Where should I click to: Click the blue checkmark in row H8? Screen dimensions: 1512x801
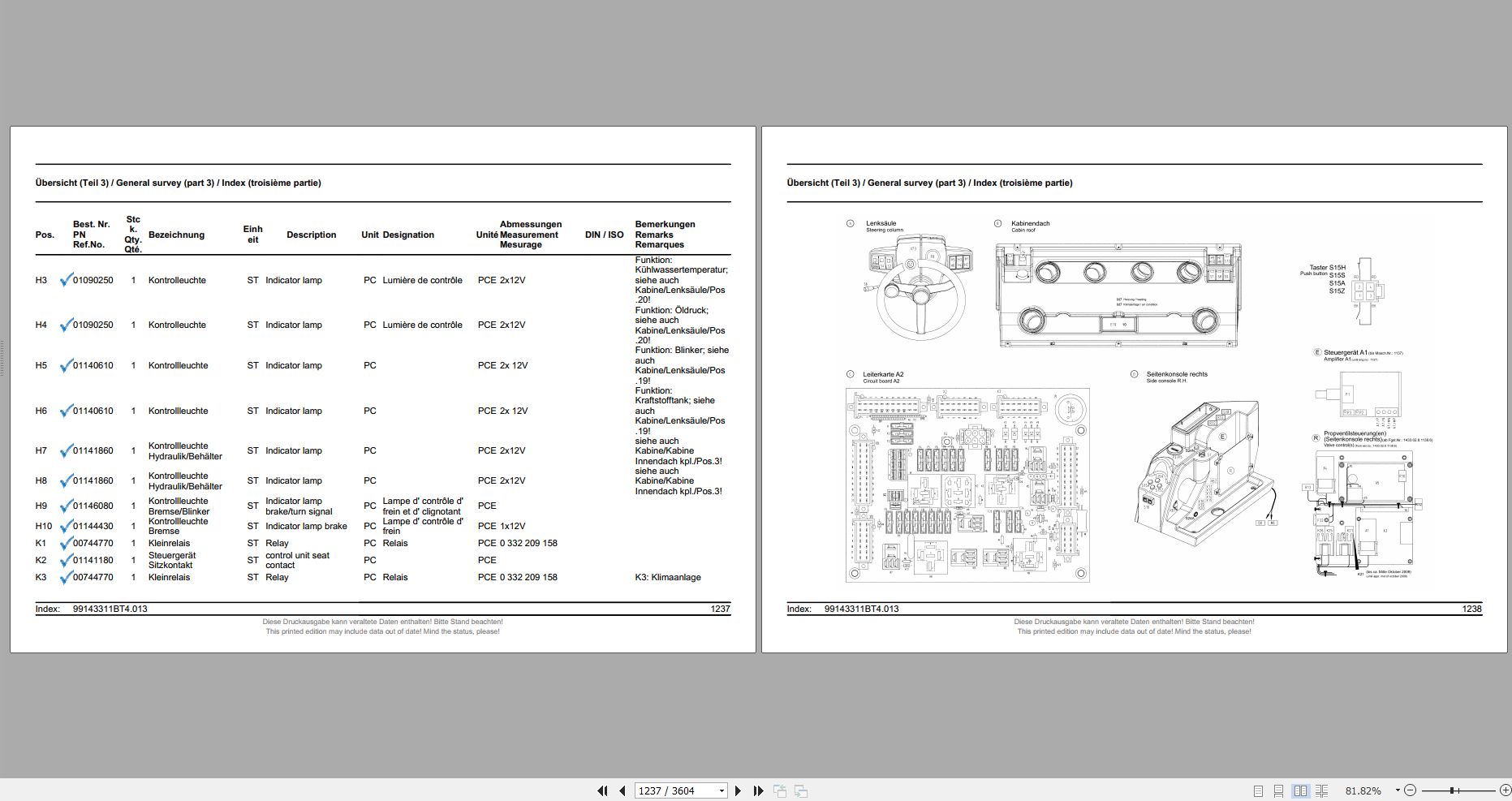67,480
